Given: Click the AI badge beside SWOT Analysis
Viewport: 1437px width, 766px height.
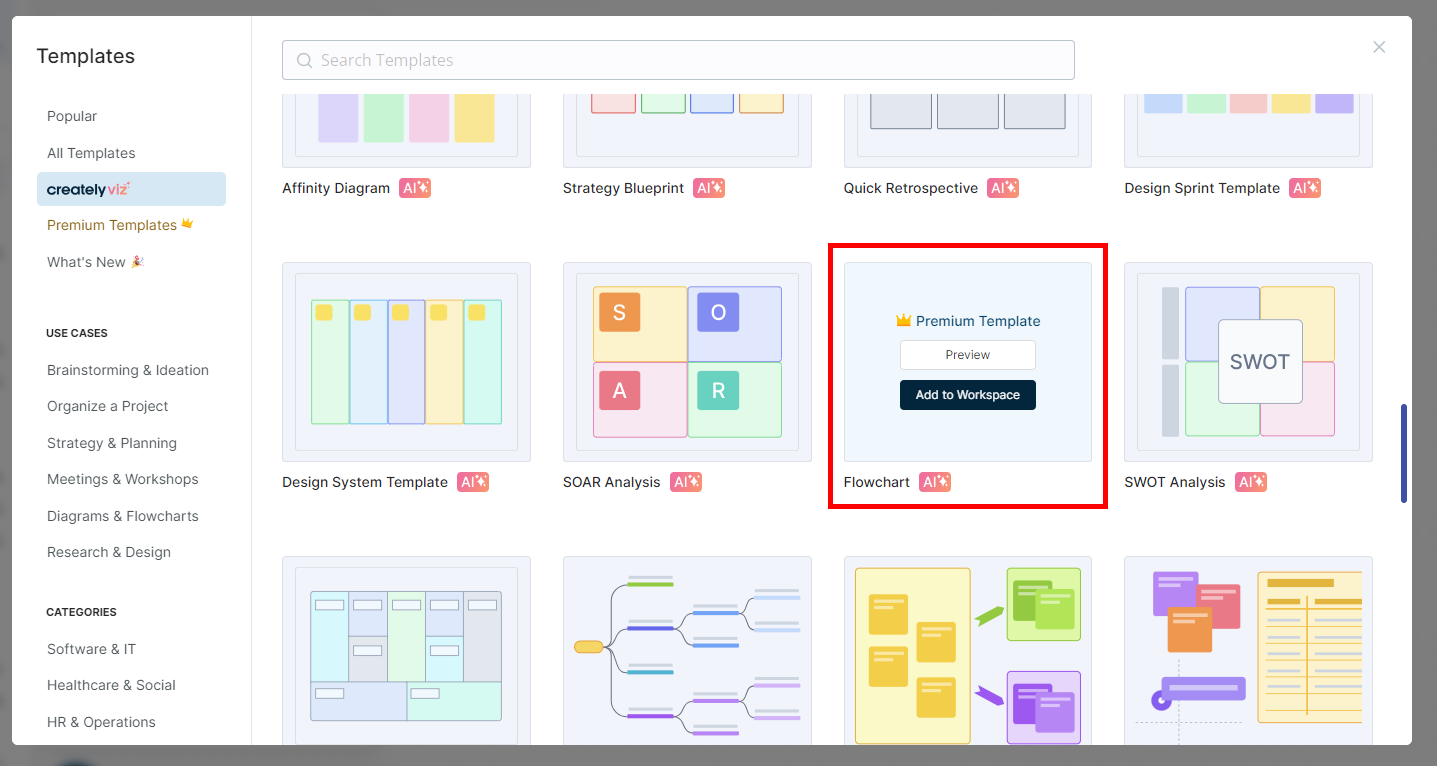Looking at the screenshot, I should [1249, 481].
